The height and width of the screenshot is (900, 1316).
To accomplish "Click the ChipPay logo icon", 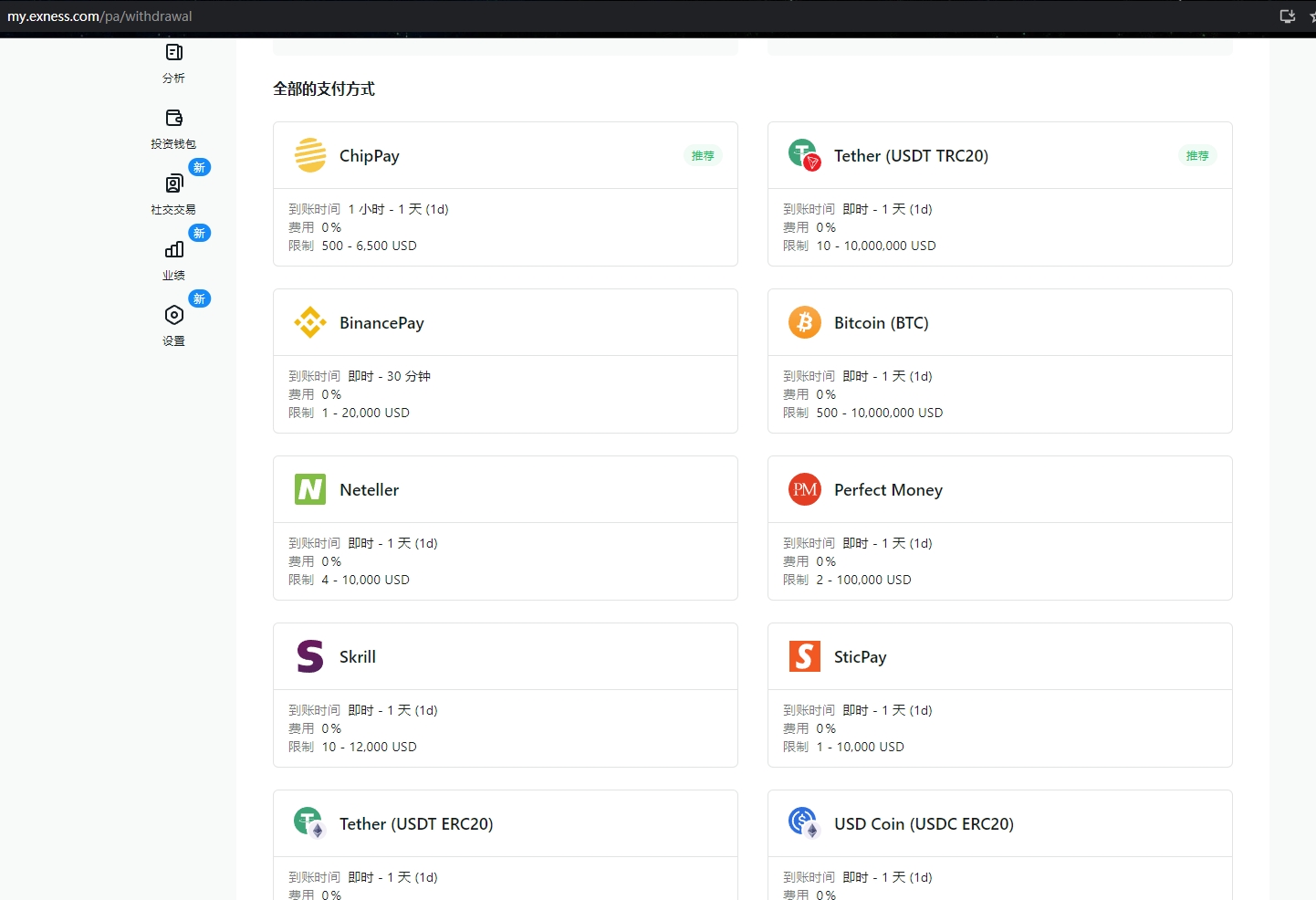I will click(x=310, y=155).
